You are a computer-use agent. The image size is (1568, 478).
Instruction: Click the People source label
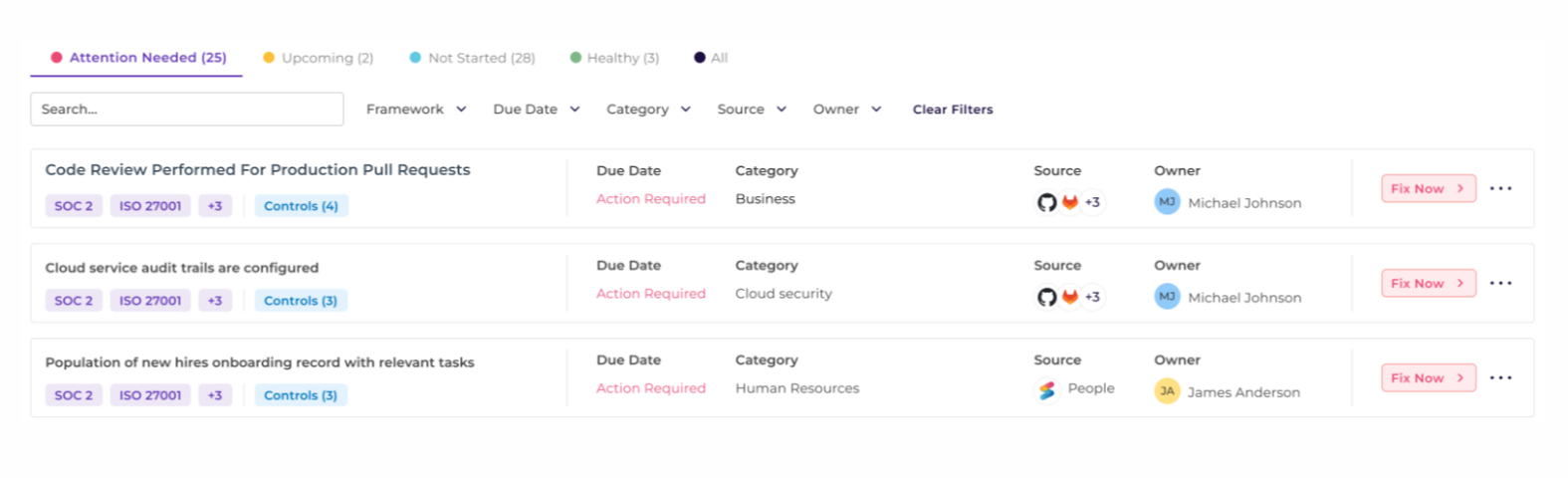[1091, 388]
